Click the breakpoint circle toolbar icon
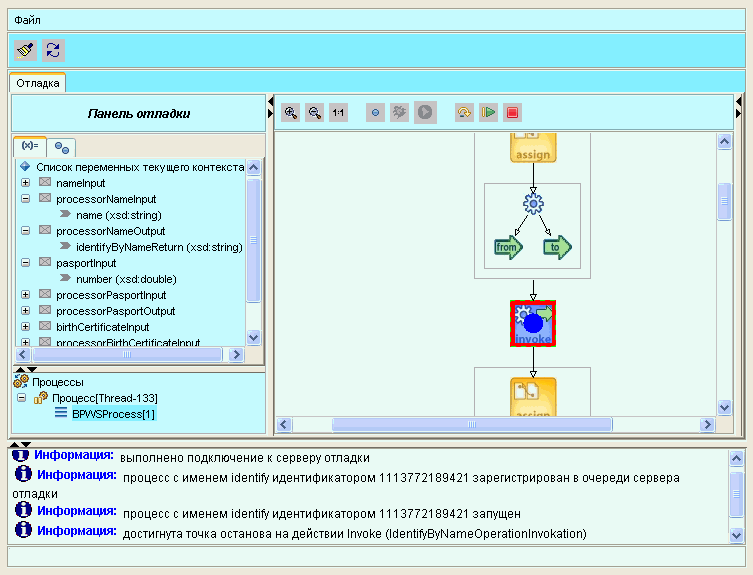Image resolution: width=753 pixels, height=575 pixels. pyautogui.click(x=375, y=113)
